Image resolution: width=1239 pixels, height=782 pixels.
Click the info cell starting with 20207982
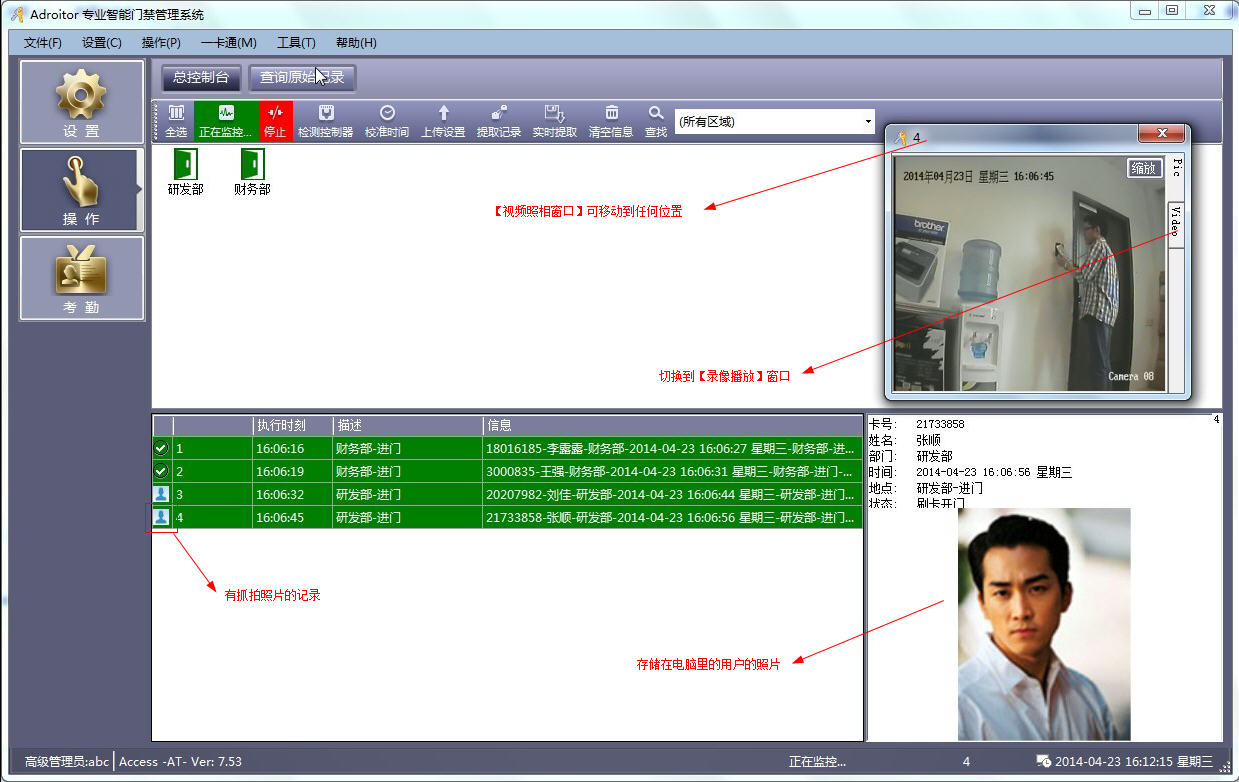coord(672,494)
